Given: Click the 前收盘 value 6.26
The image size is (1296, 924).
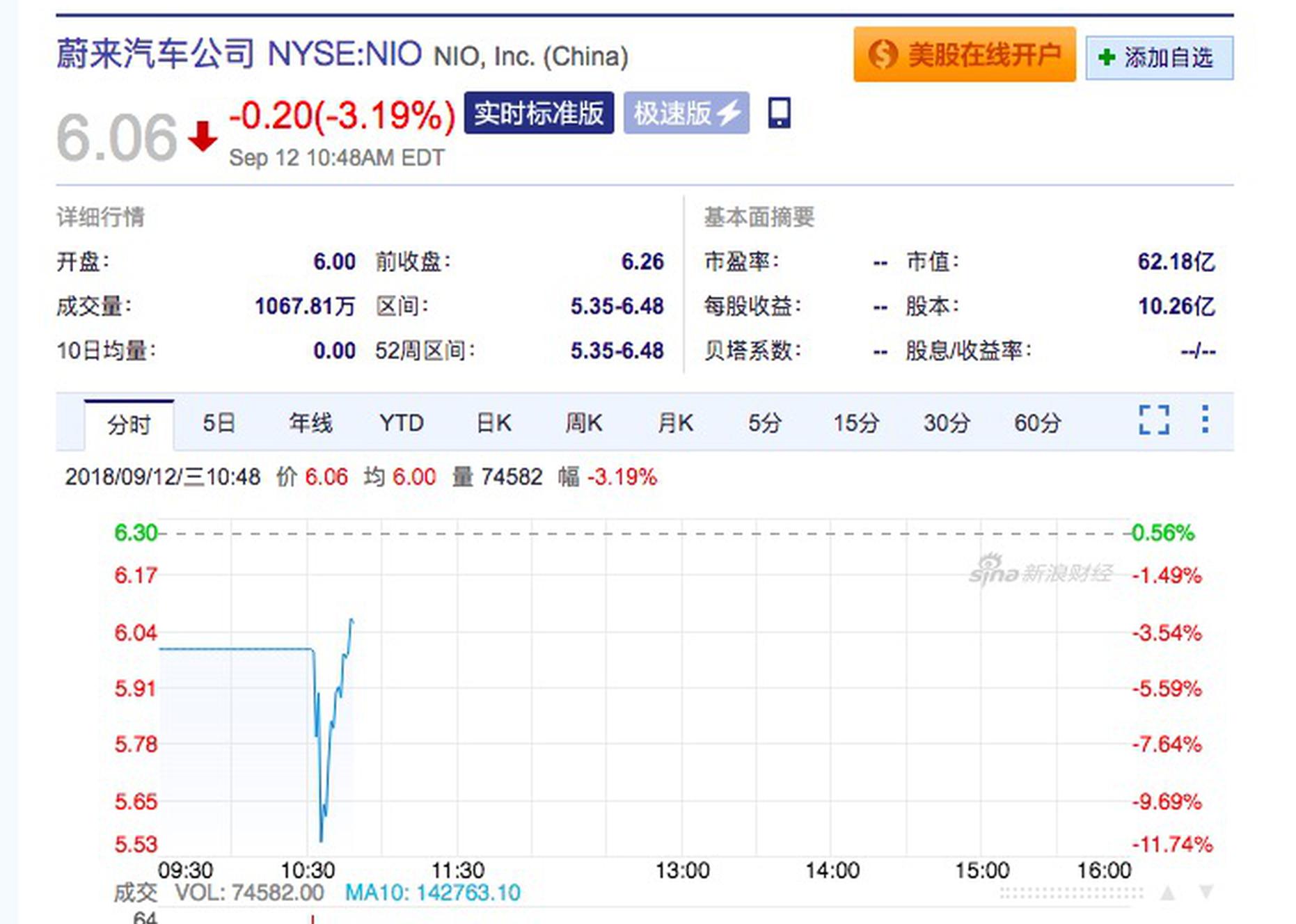Looking at the screenshot, I should [642, 262].
